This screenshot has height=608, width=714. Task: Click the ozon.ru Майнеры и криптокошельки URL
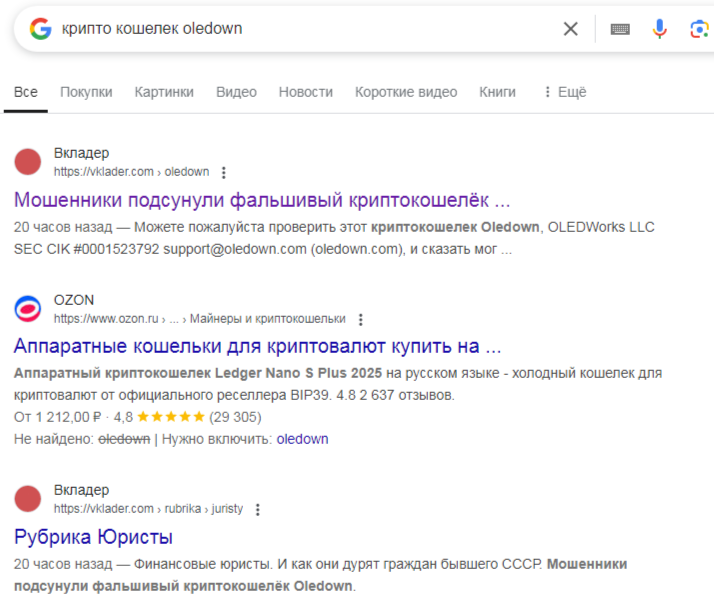tap(199, 319)
